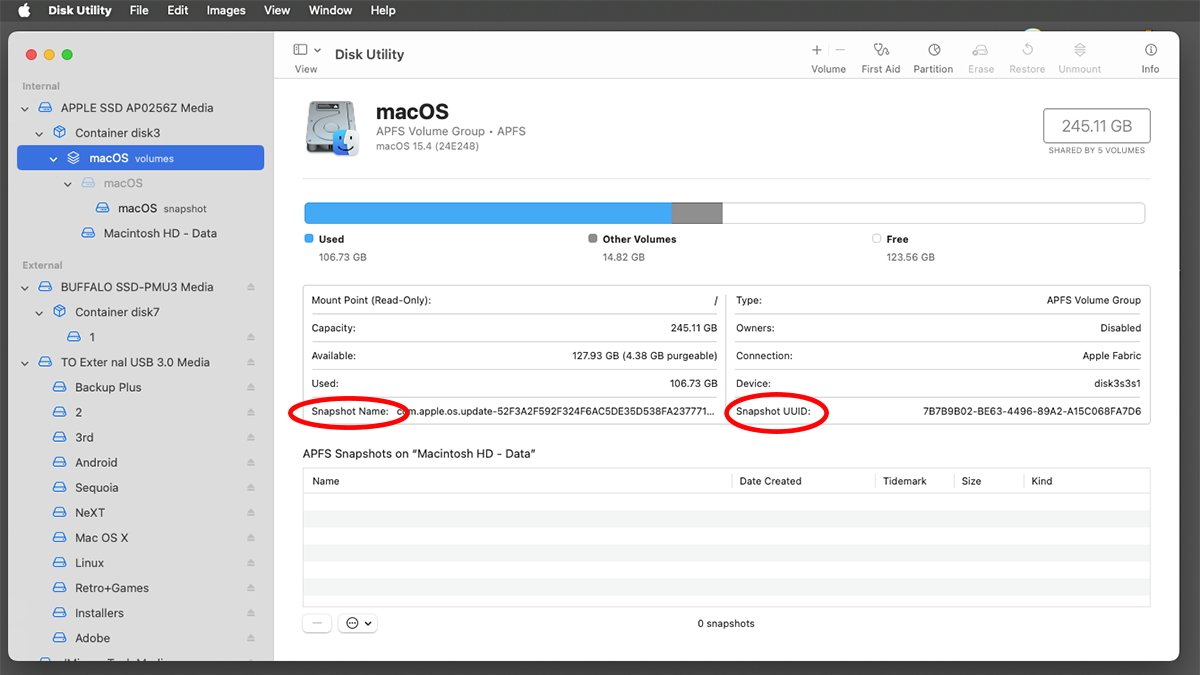Click the gray Other Volumes bar segment

[697, 213]
